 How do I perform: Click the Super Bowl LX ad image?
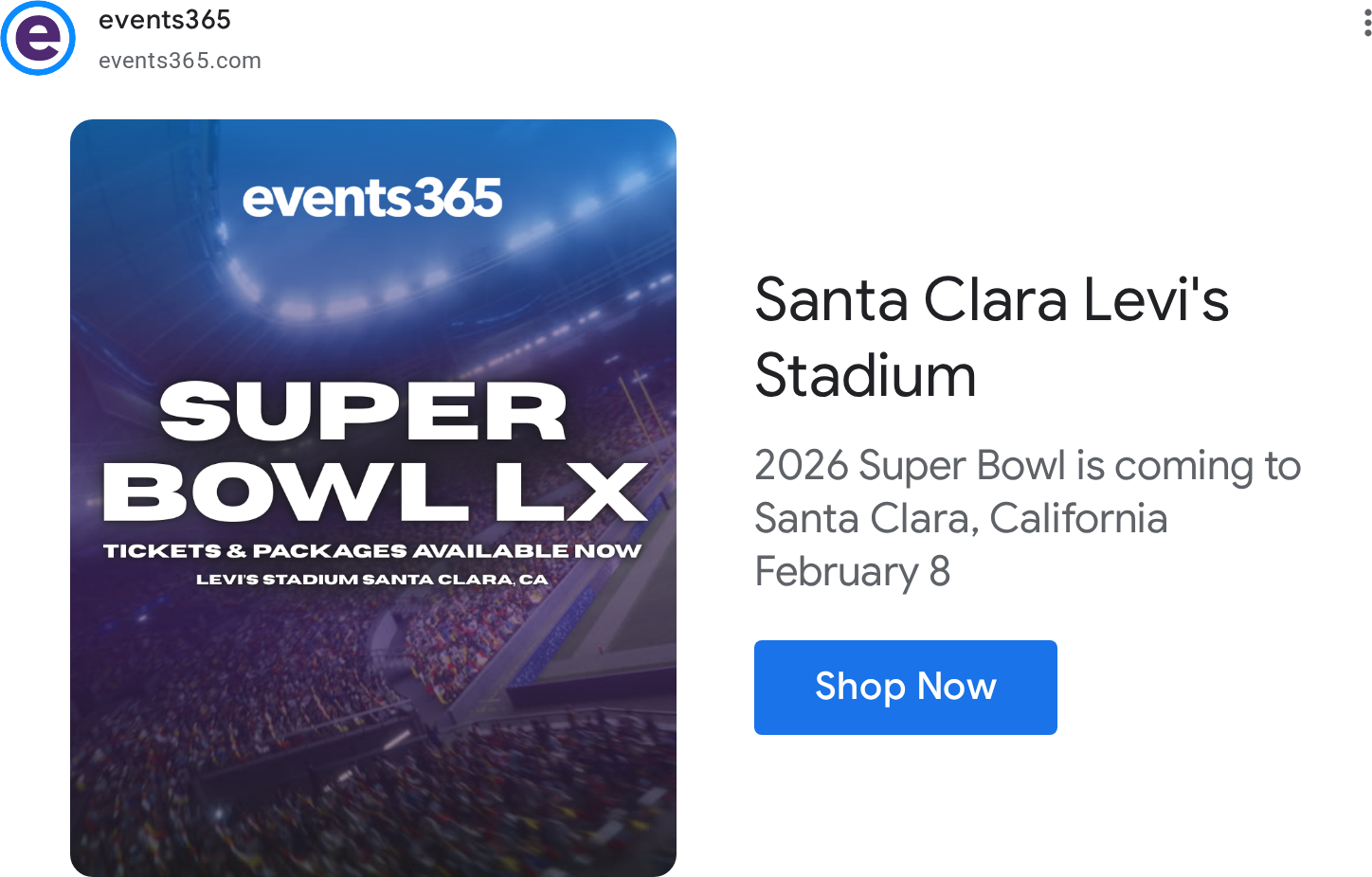pos(373,497)
